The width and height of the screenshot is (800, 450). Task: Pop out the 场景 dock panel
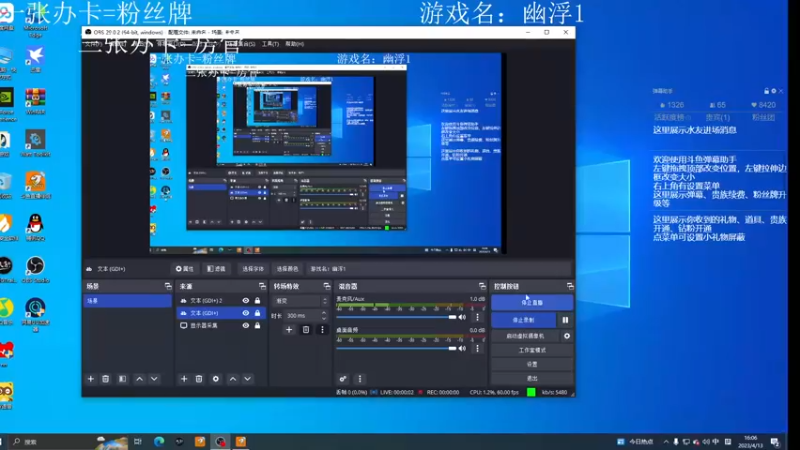point(168,286)
